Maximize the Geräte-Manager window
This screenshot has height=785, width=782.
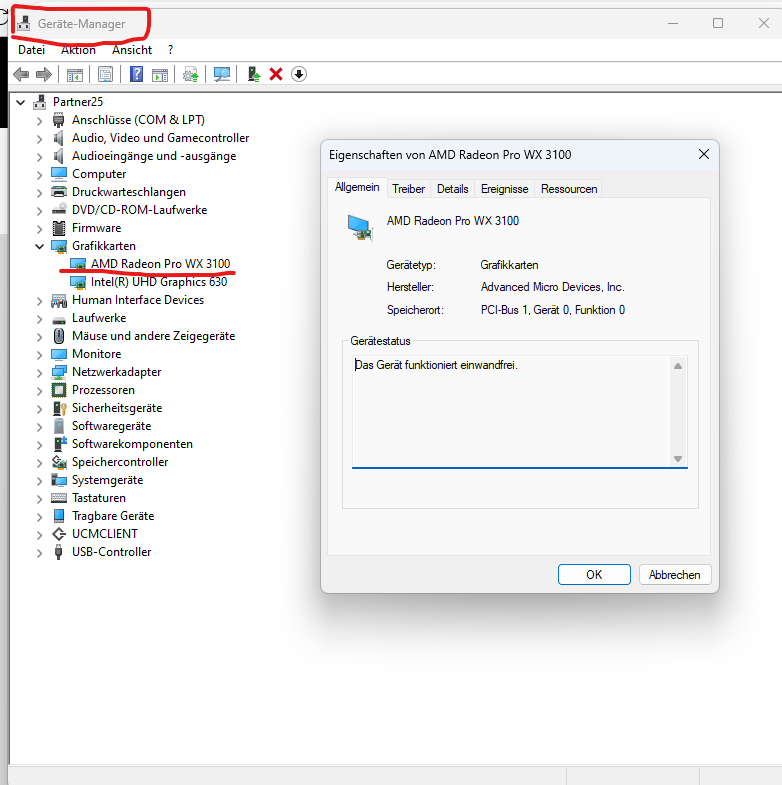pyautogui.click(x=718, y=23)
